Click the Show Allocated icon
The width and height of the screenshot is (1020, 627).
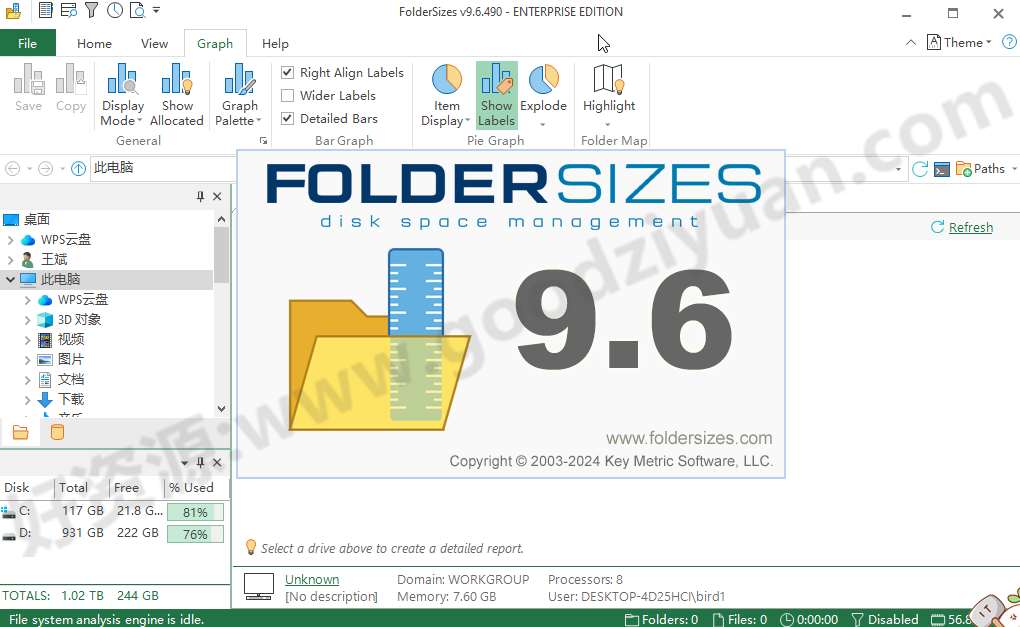(177, 92)
